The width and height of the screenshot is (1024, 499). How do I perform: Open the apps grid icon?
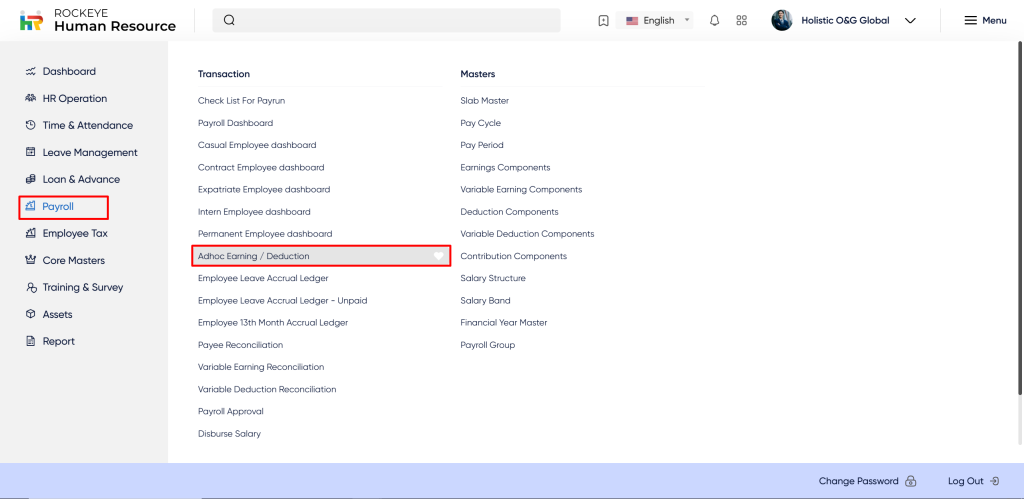741,20
